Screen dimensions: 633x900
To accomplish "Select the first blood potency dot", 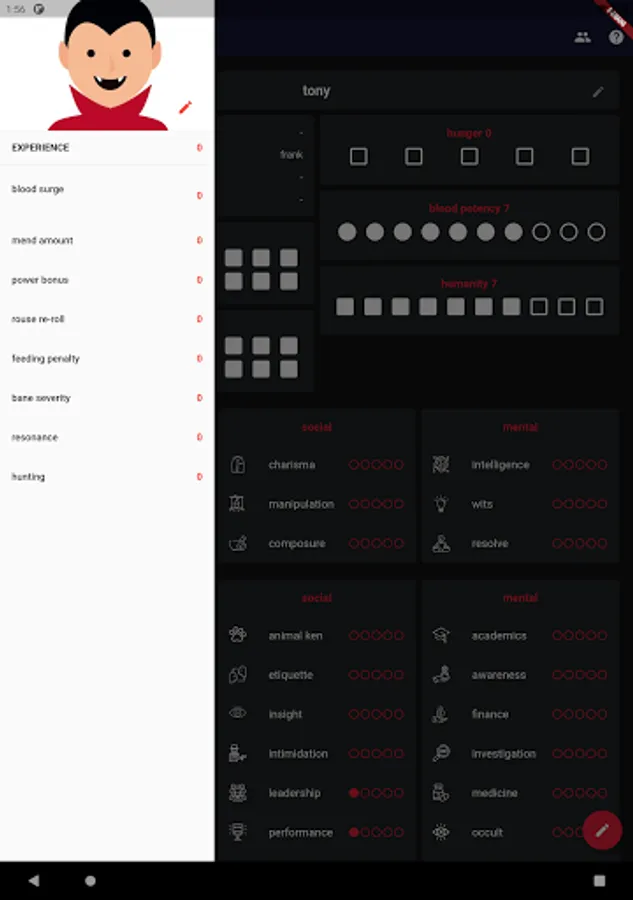I will [x=347, y=232].
